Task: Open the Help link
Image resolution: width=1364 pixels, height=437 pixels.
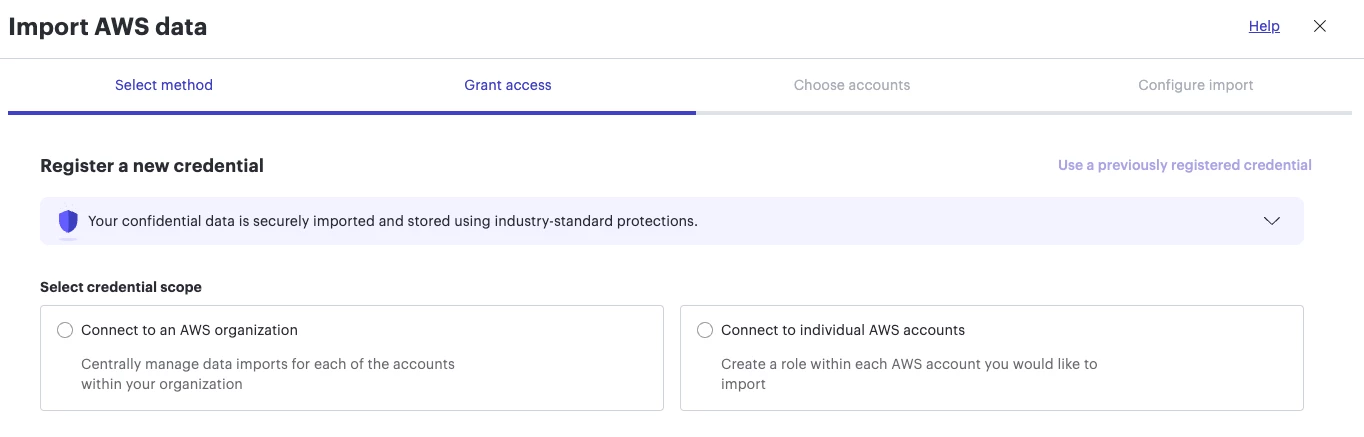Action: [1264, 27]
